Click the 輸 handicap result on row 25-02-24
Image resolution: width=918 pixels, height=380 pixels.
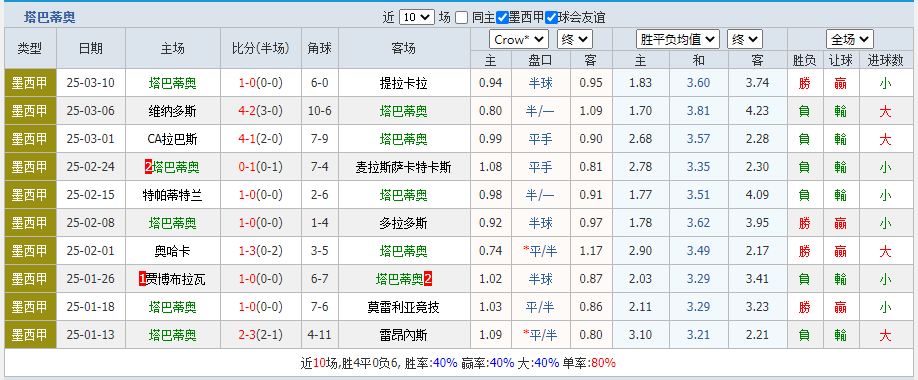[x=841, y=167]
